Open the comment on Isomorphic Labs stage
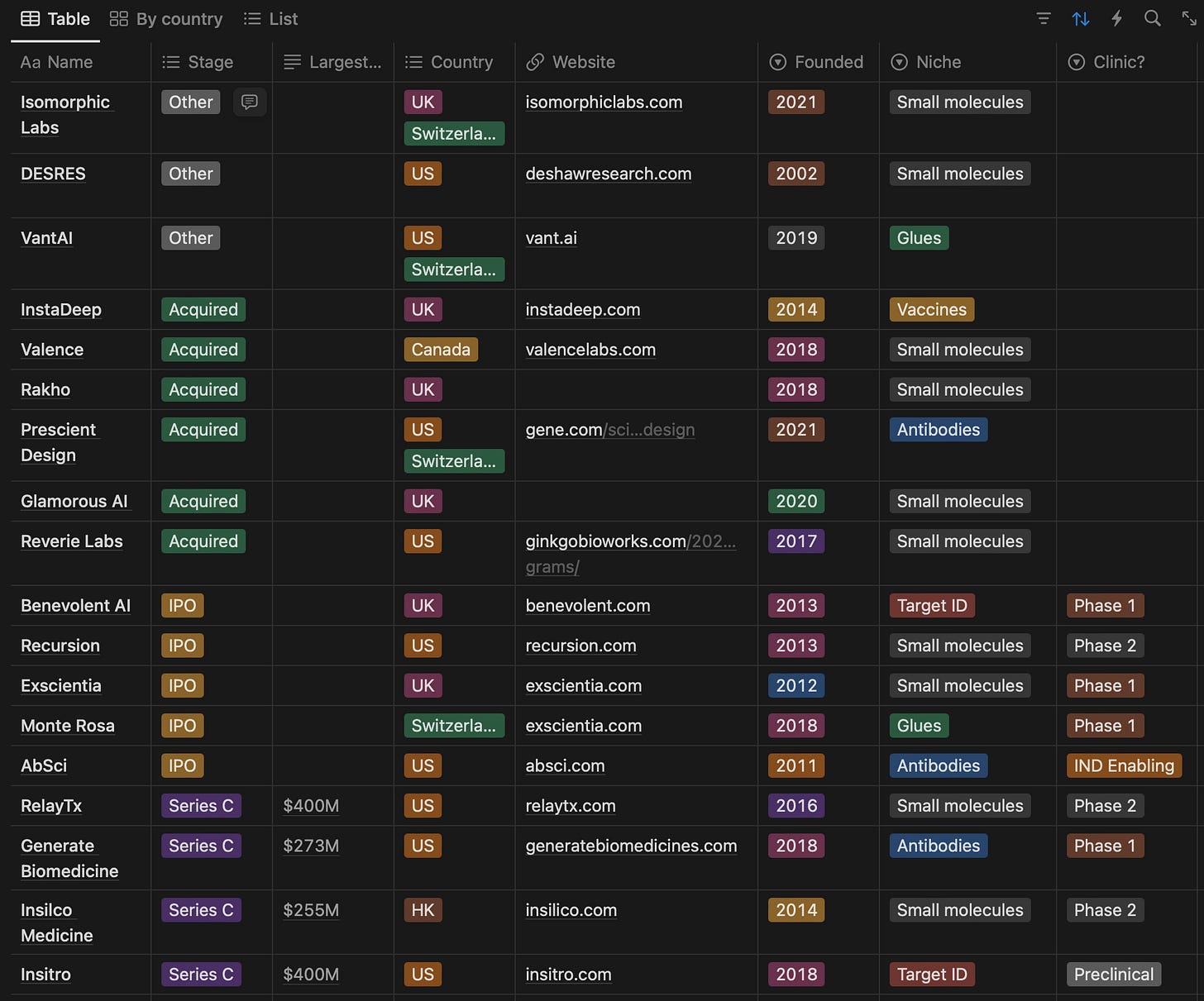This screenshot has width=1204, height=1001. 249,102
